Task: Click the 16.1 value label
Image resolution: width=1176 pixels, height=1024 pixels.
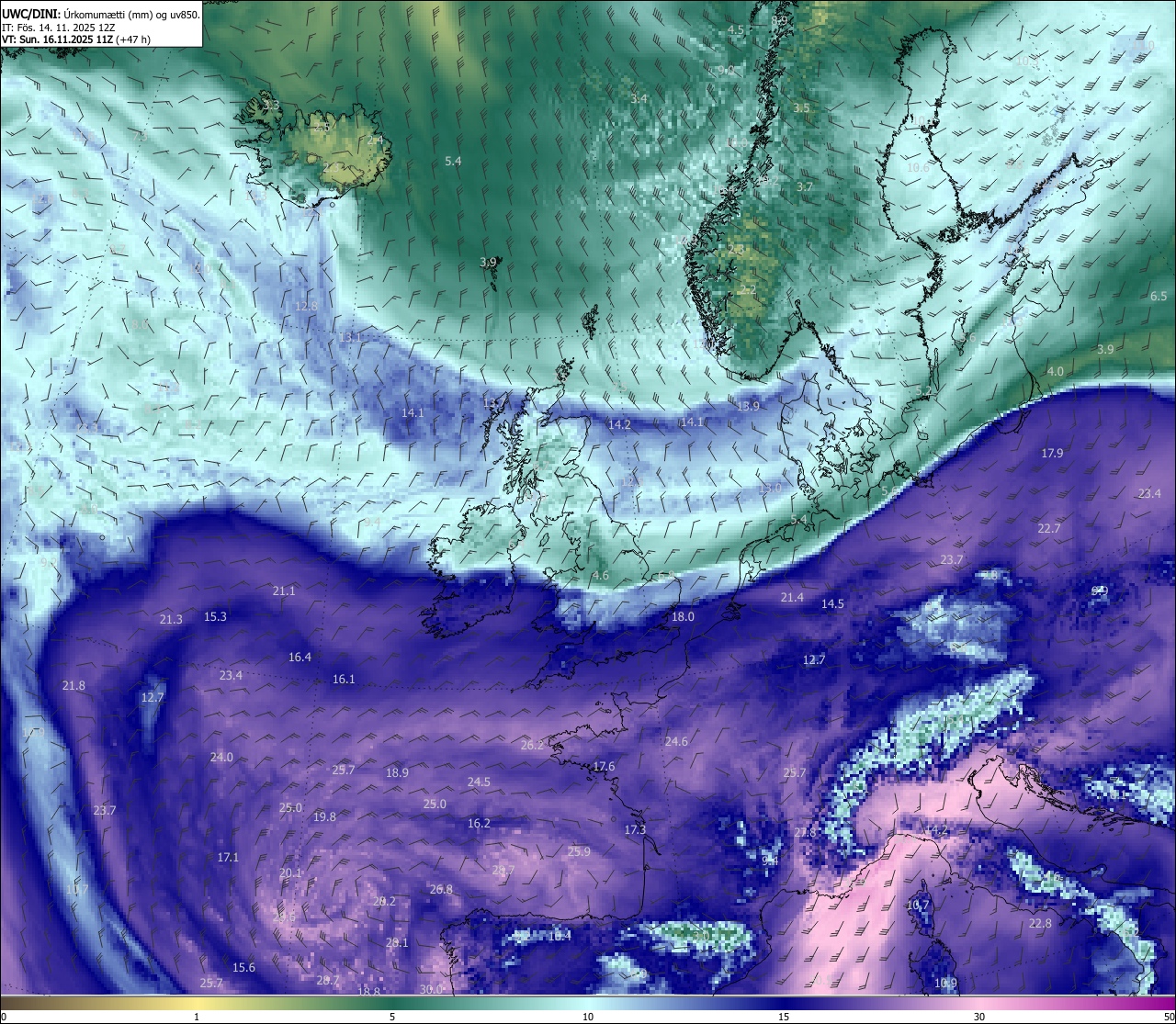Action: coord(344,679)
